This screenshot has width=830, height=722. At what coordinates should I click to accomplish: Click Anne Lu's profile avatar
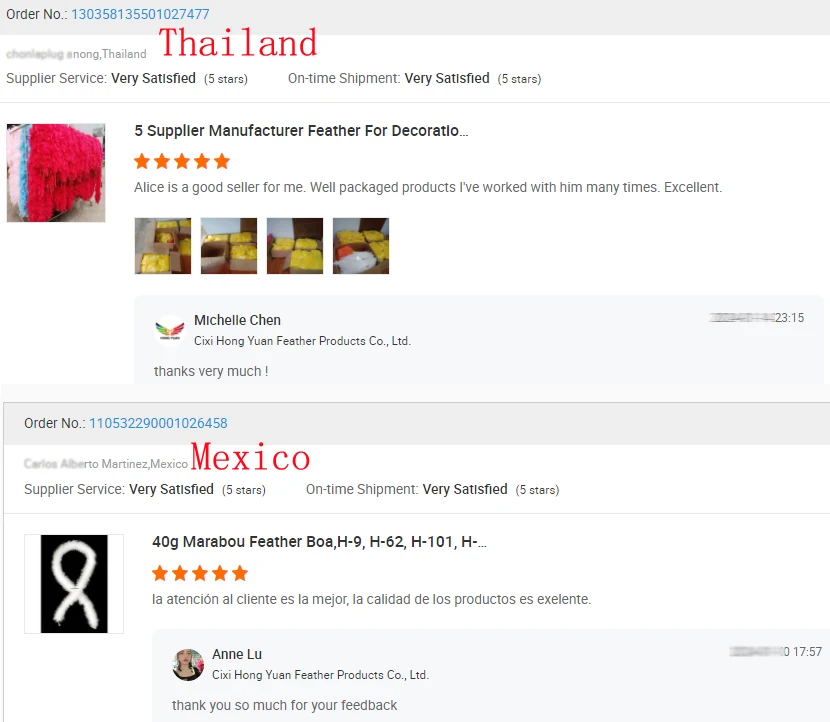click(x=188, y=665)
